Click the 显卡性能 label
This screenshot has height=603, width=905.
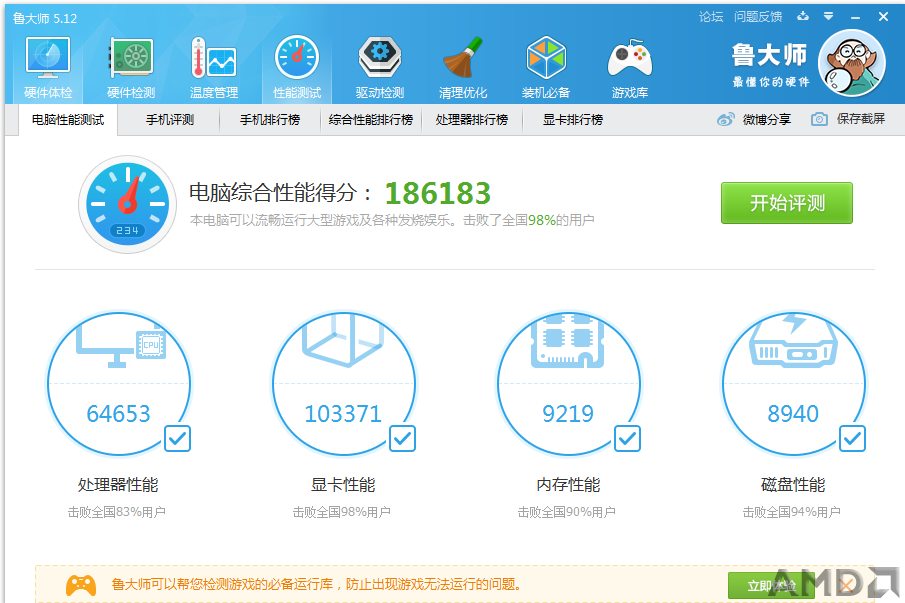click(343, 485)
